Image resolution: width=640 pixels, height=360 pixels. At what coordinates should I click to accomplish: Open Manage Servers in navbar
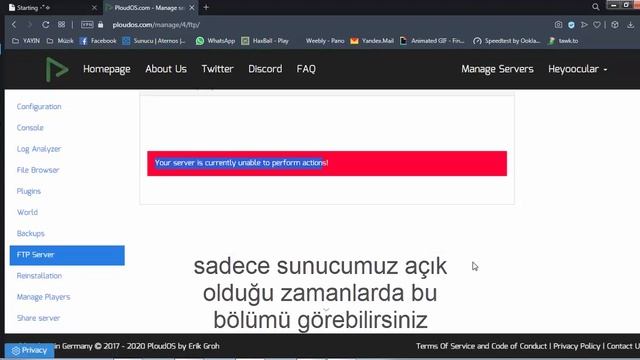[497, 69]
